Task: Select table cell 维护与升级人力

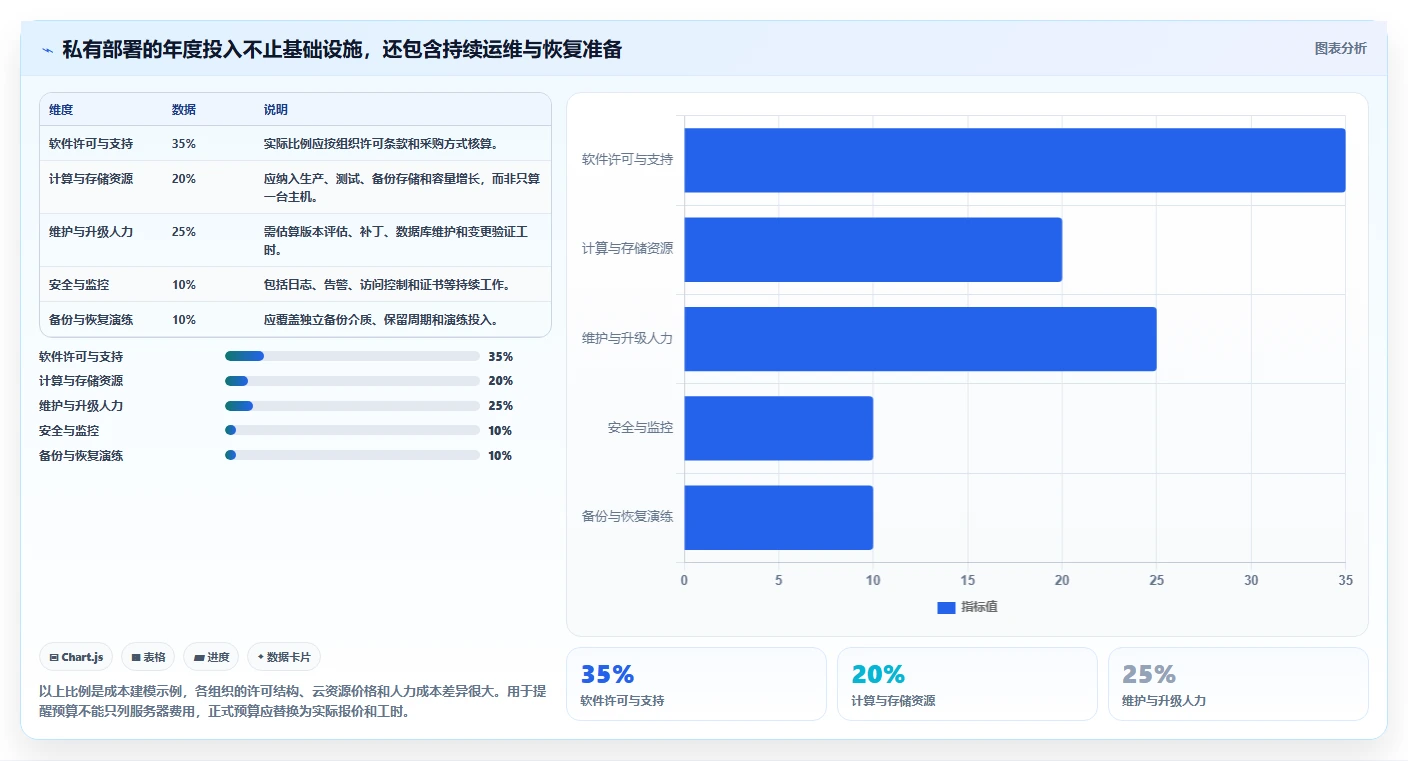Action: point(91,232)
